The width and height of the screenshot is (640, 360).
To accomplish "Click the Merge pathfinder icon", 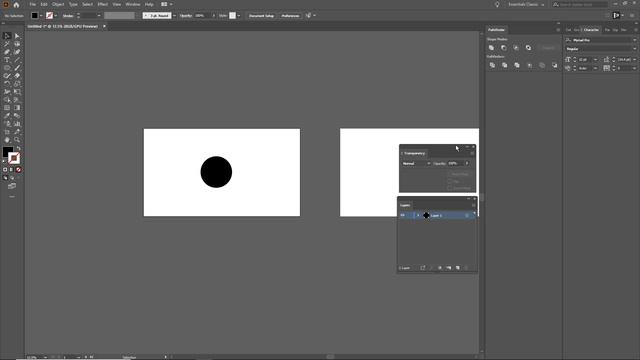I will (517, 65).
